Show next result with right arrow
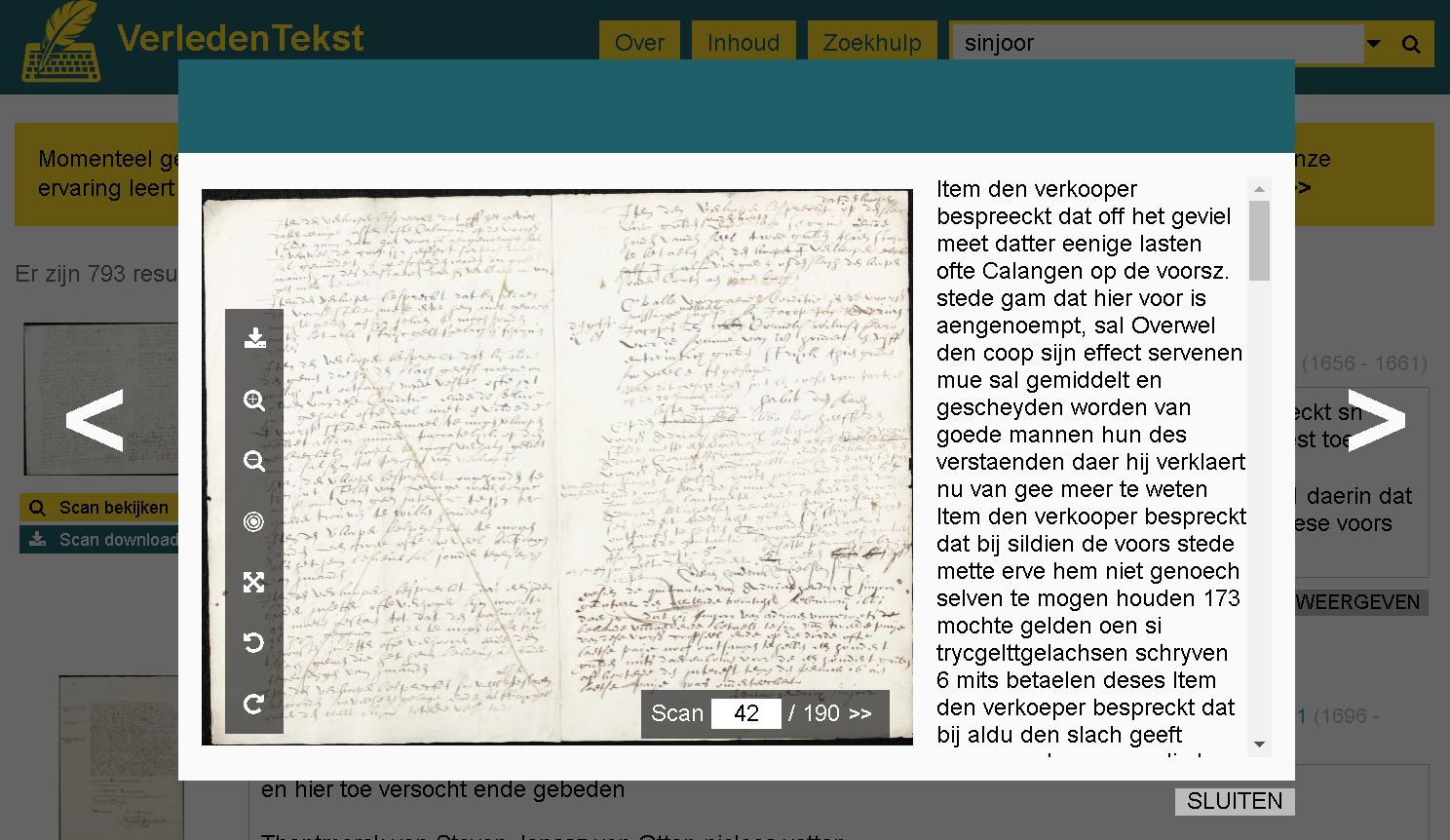The height and width of the screenshot is (840, 1450). pyautogui.click(x=1376, y=421)
